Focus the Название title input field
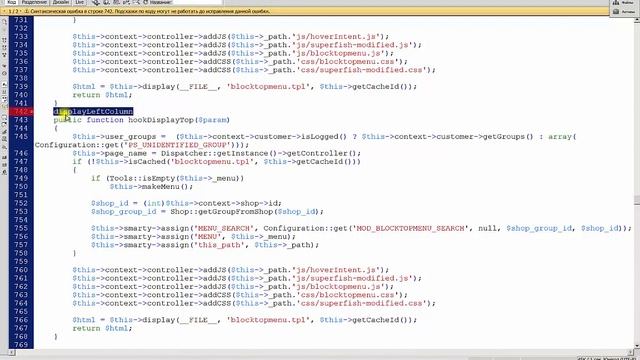 pos(198,2)
